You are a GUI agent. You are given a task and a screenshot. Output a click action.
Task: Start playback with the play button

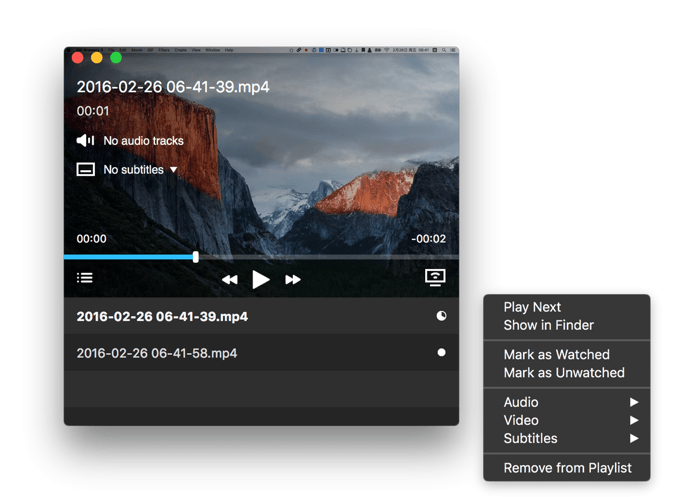point(261,280)
